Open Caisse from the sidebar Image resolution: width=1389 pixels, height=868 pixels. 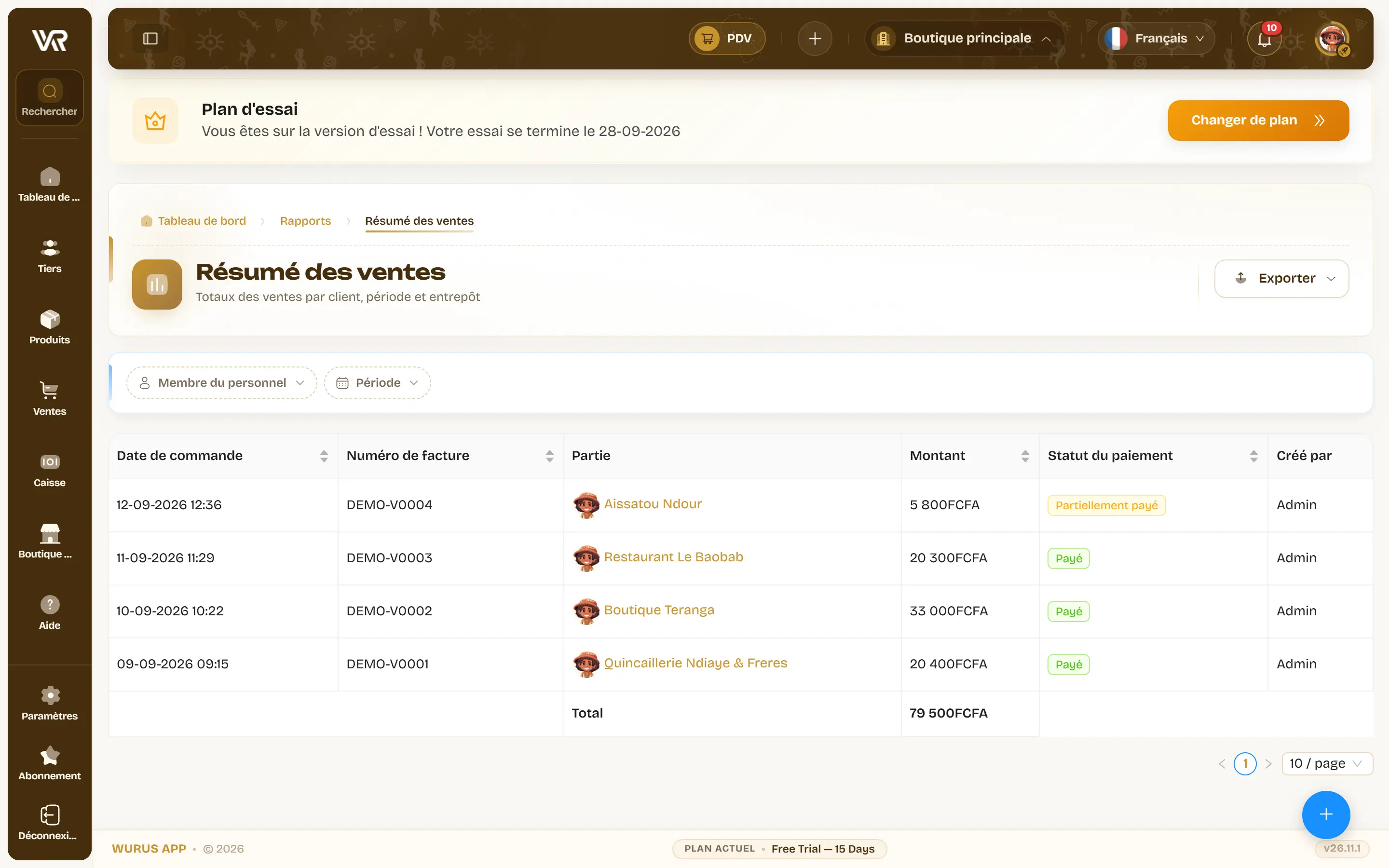[49, 470]
